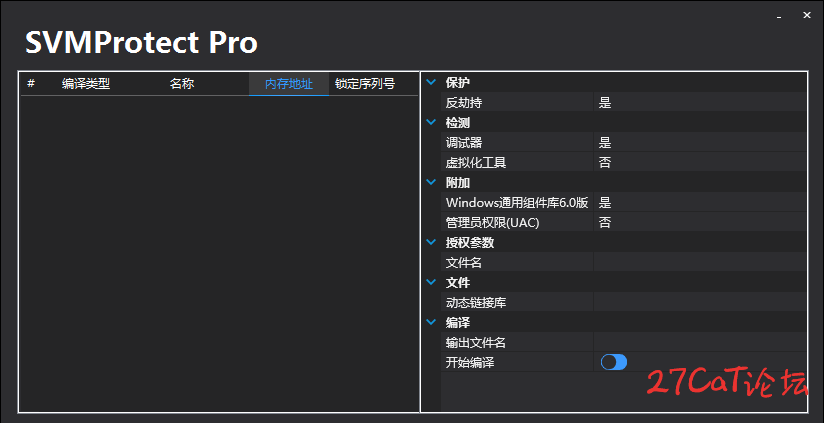Click the 编译类型 column header
Viewport: 824px width, 423px height.
(86, 84)
